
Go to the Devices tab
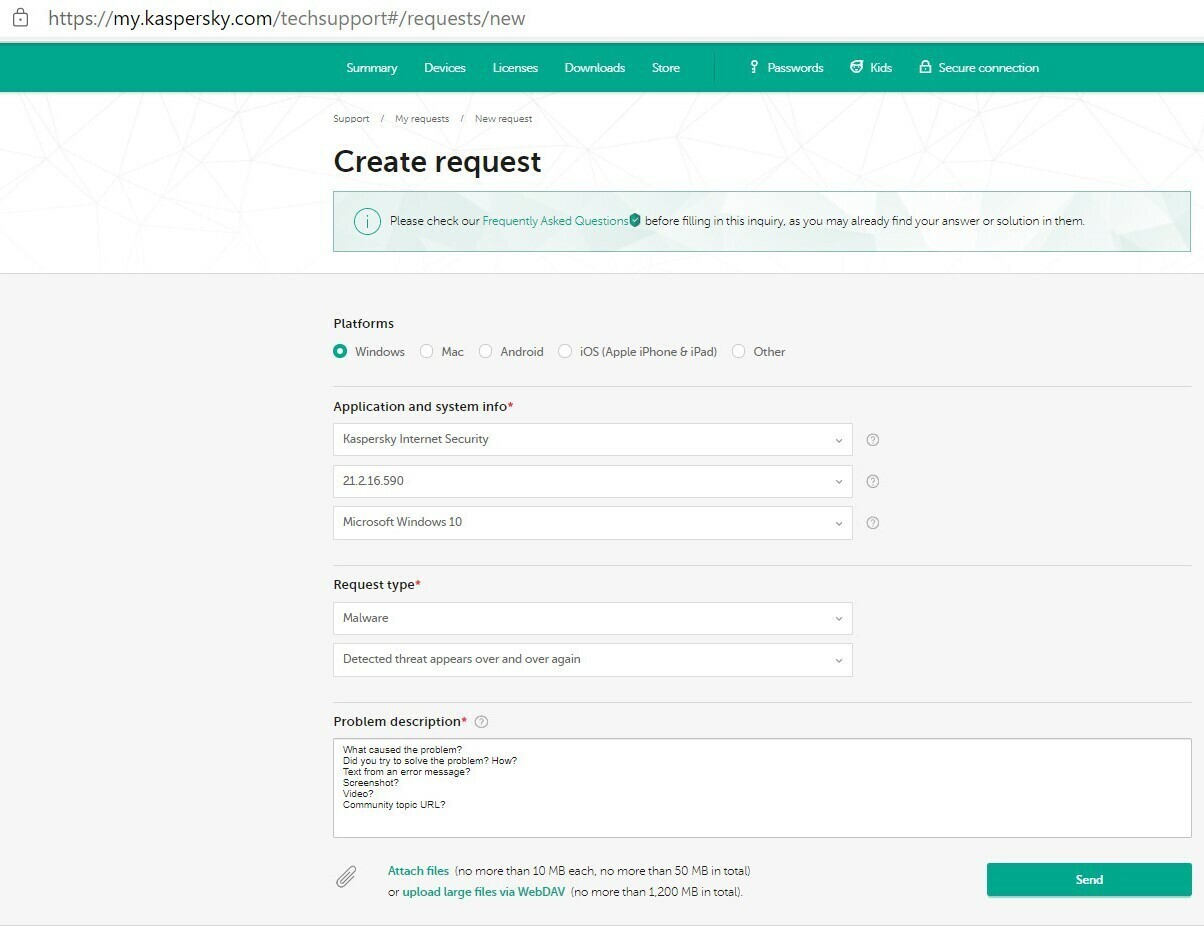pos(445,68)
